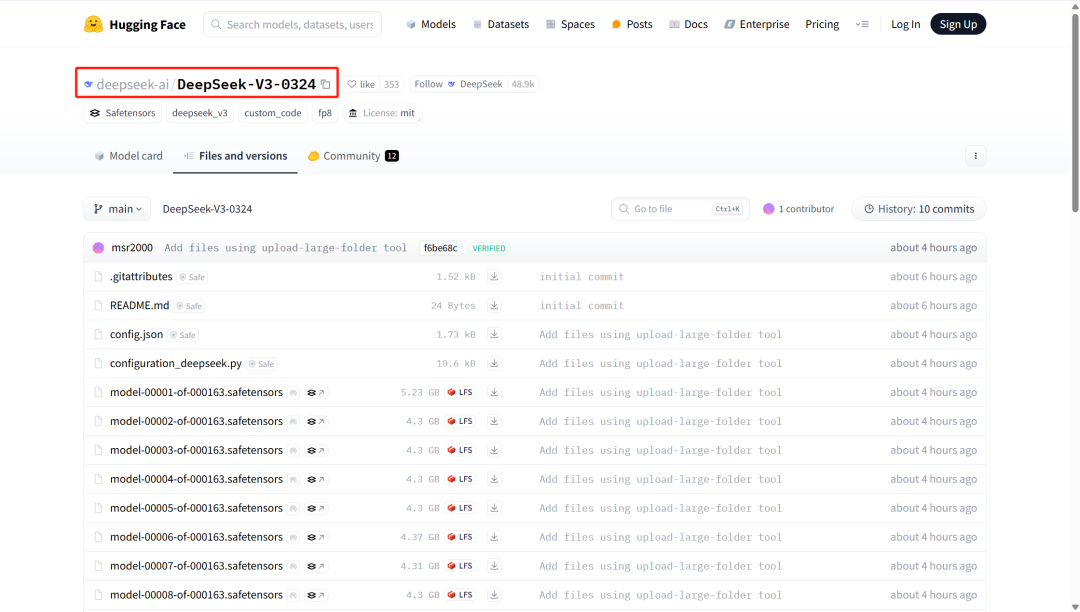Open model-00003 safetensors tensor viewer icon
Screen dimensions: 1080x612
(316, 451)
